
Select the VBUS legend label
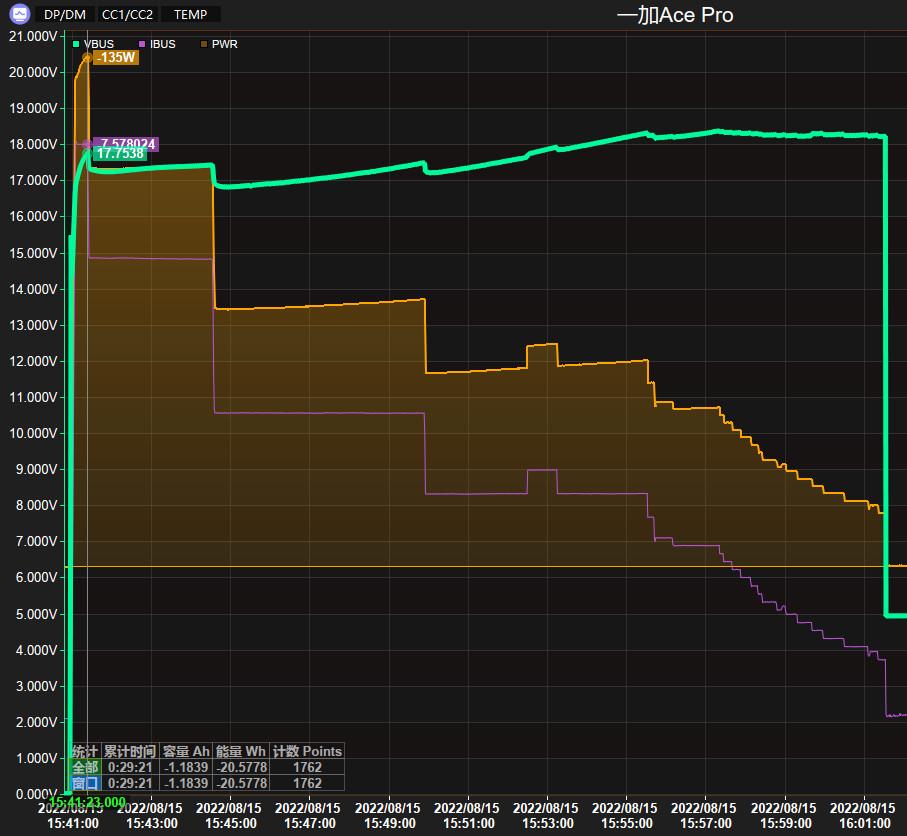click(x=99, y=44)
